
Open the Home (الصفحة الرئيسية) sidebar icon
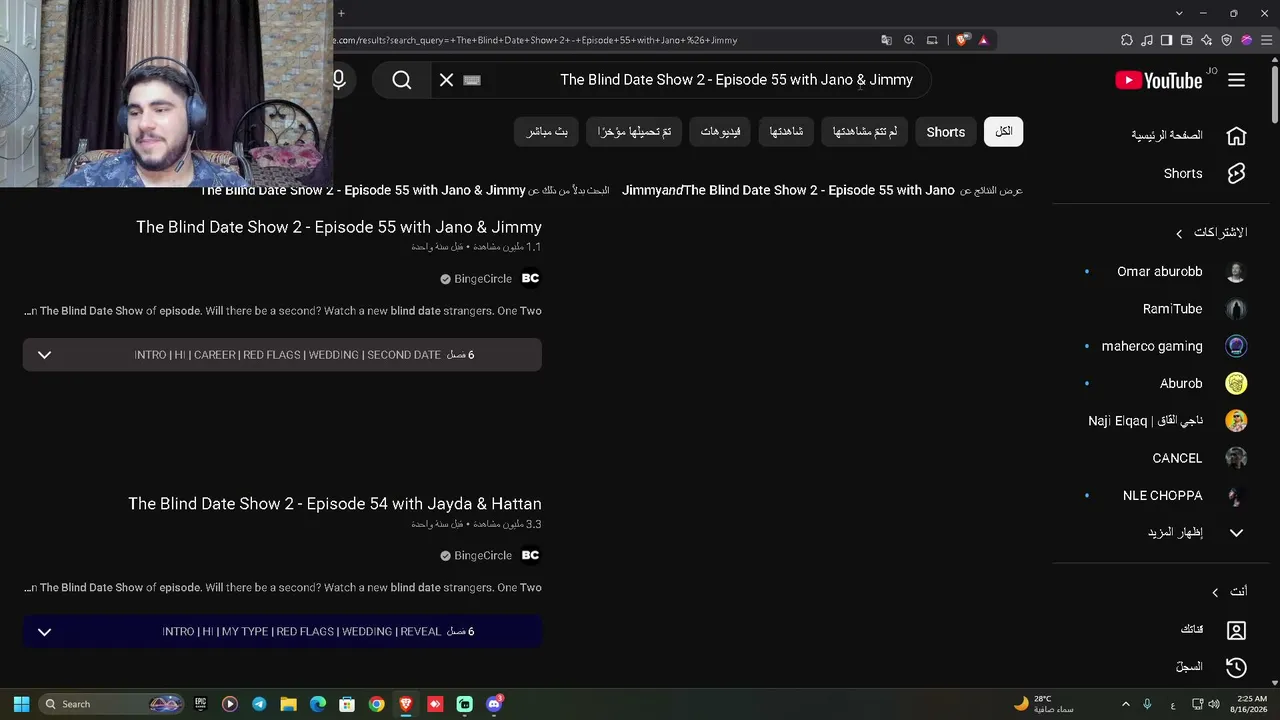(x=1237, y=135)
